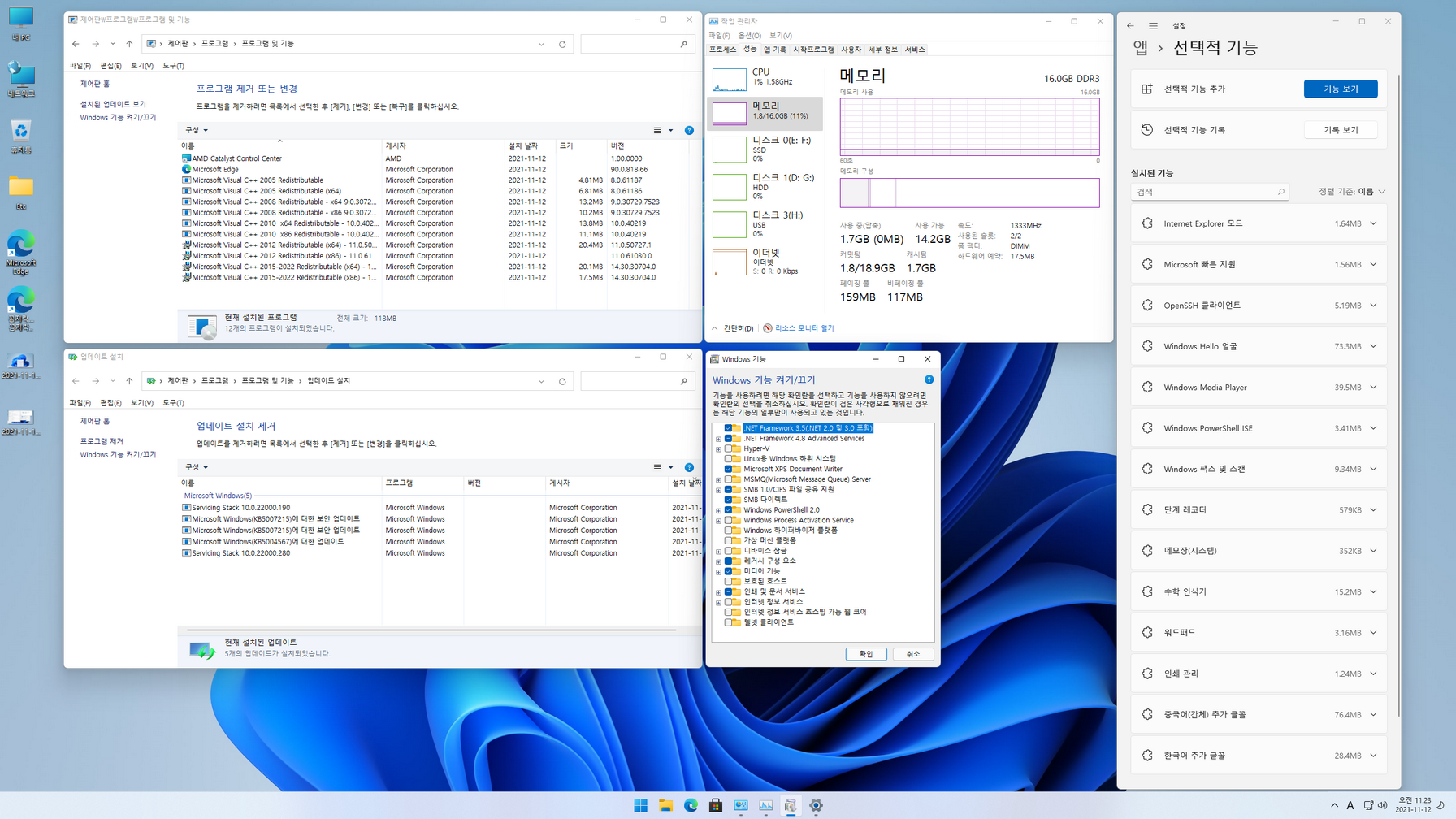Viewport: 1456px width, 819px height.
Task: Uncheck Microsoft XPS Document Writer
Action: click(x=728, y=469)
